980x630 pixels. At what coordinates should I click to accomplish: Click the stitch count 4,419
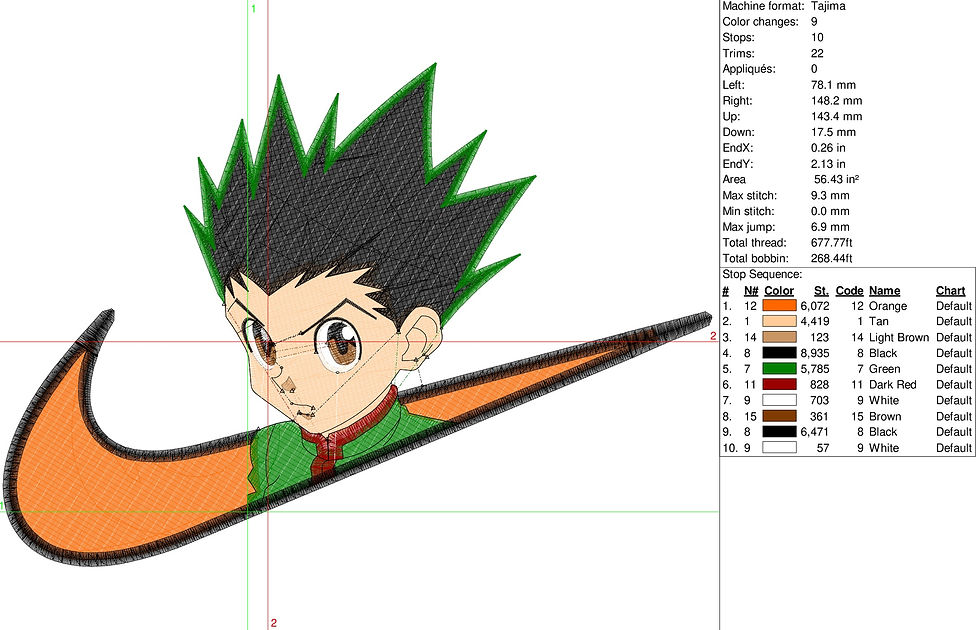click(815, 321)
